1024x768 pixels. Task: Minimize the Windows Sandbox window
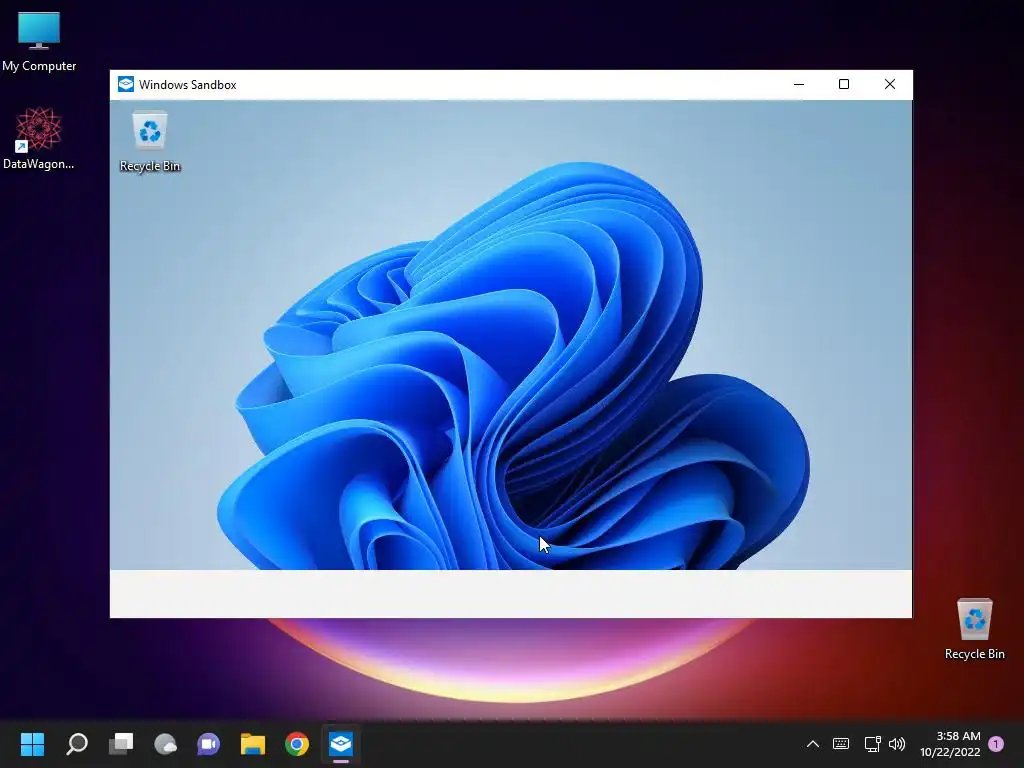click(x=799, y=84)
